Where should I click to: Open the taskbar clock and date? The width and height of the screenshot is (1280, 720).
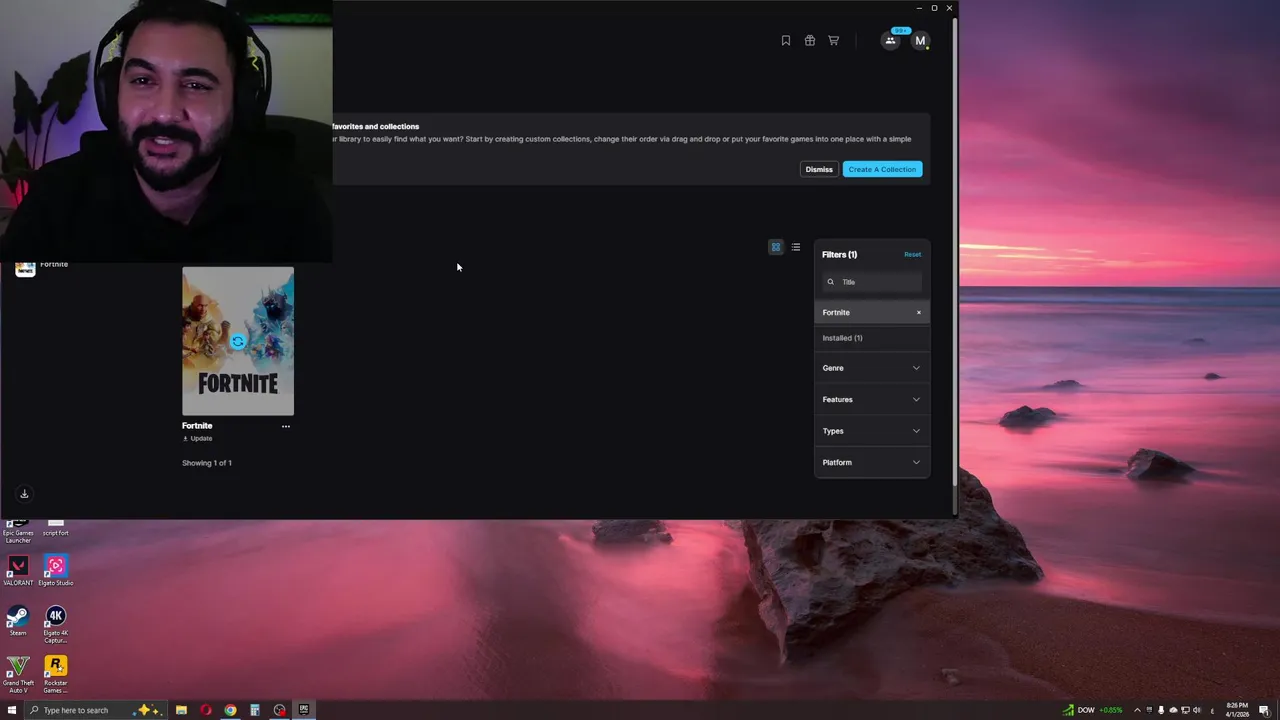[1237, 710]
